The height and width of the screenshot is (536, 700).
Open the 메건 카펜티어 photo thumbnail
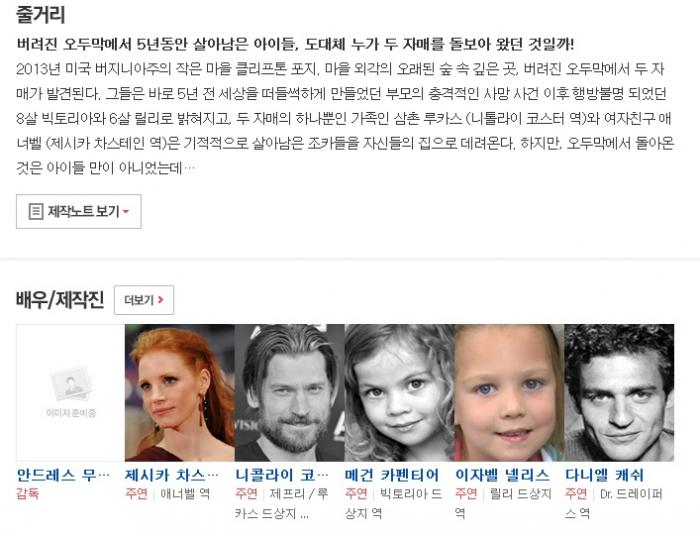point(399,393)
